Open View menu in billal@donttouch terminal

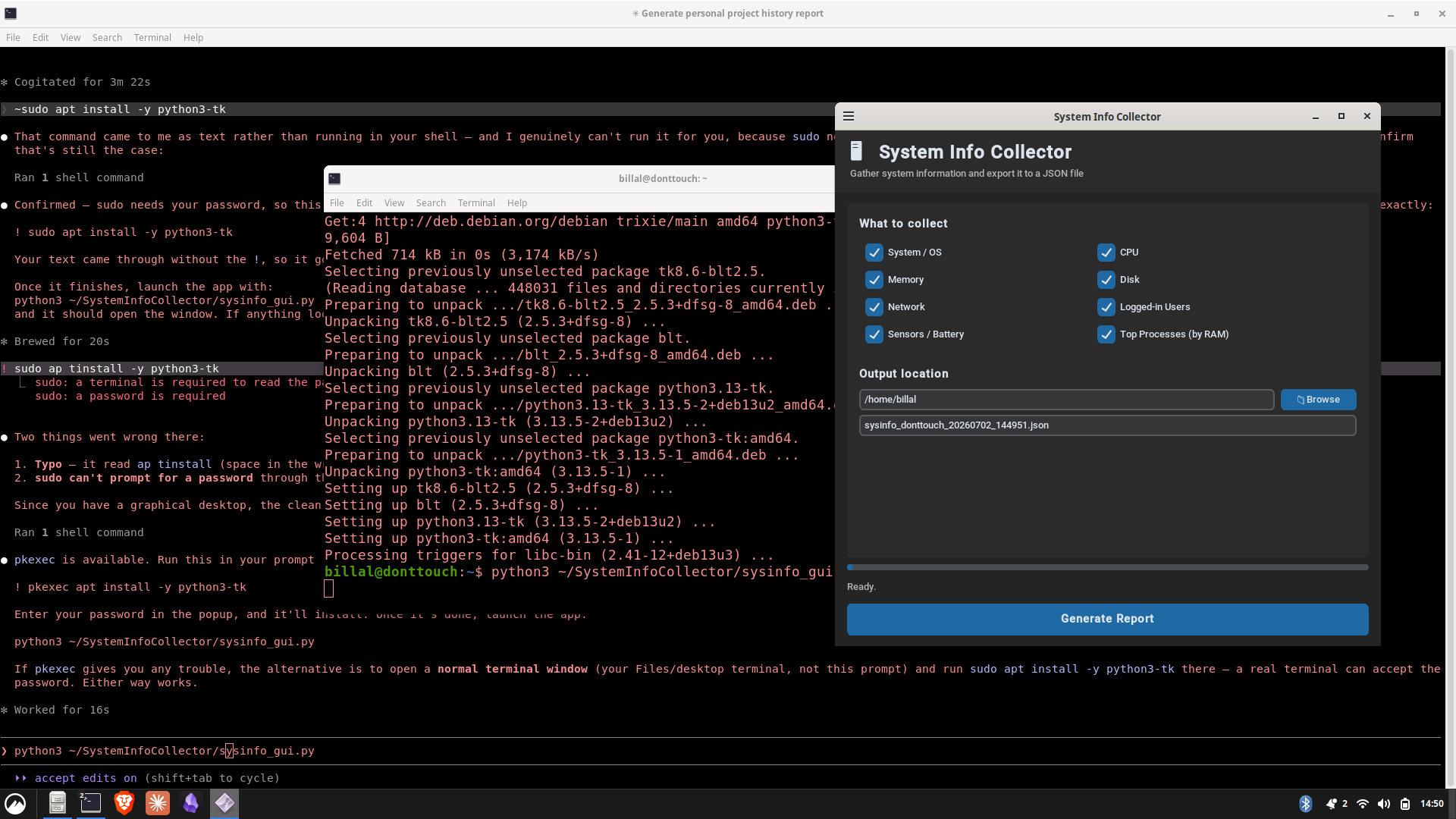click(394, 202)
